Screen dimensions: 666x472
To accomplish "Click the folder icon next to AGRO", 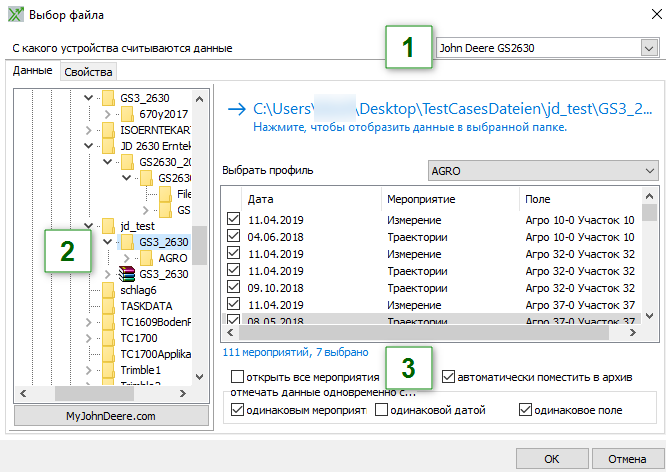I will (146, 258).
